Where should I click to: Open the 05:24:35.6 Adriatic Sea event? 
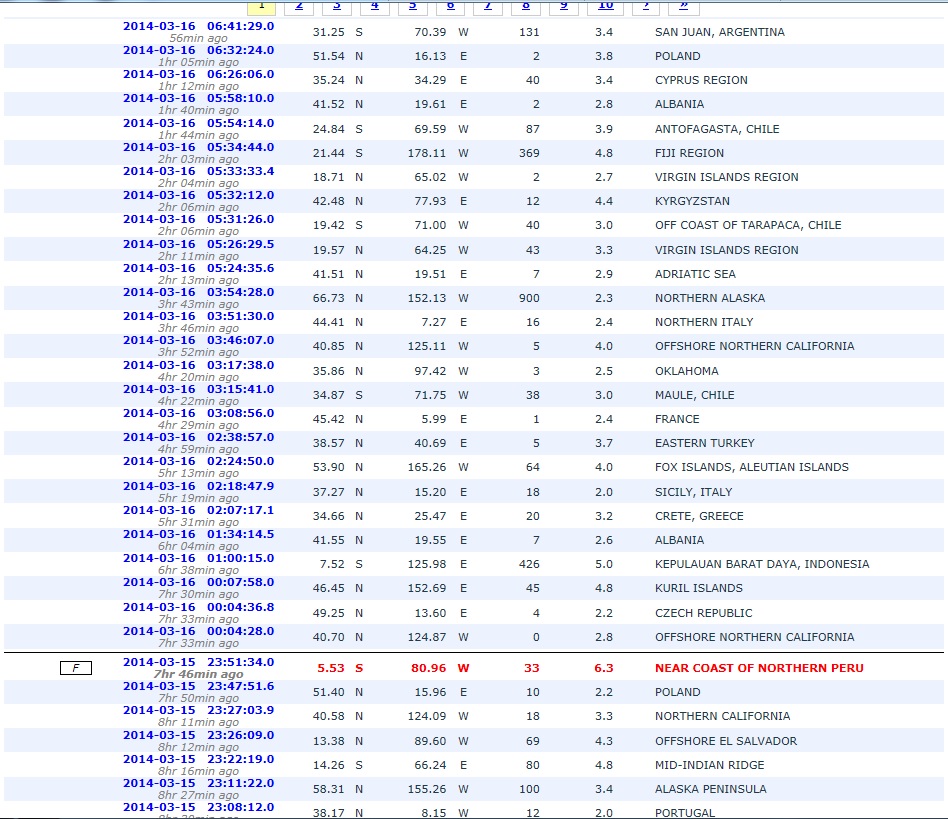point(198,269)
